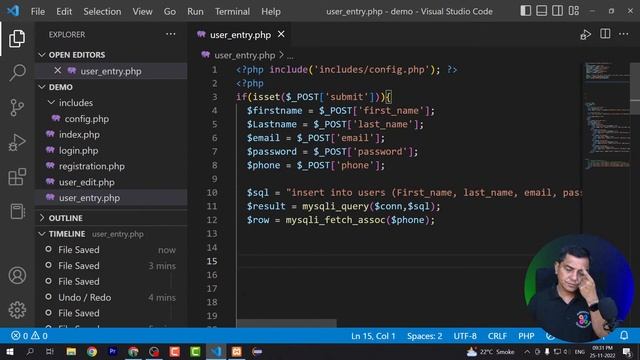The width and height of the screenshot is (640, 360).
Task: Click the Run Code play icon in the editor toolbar
Action: coord(585,35)
